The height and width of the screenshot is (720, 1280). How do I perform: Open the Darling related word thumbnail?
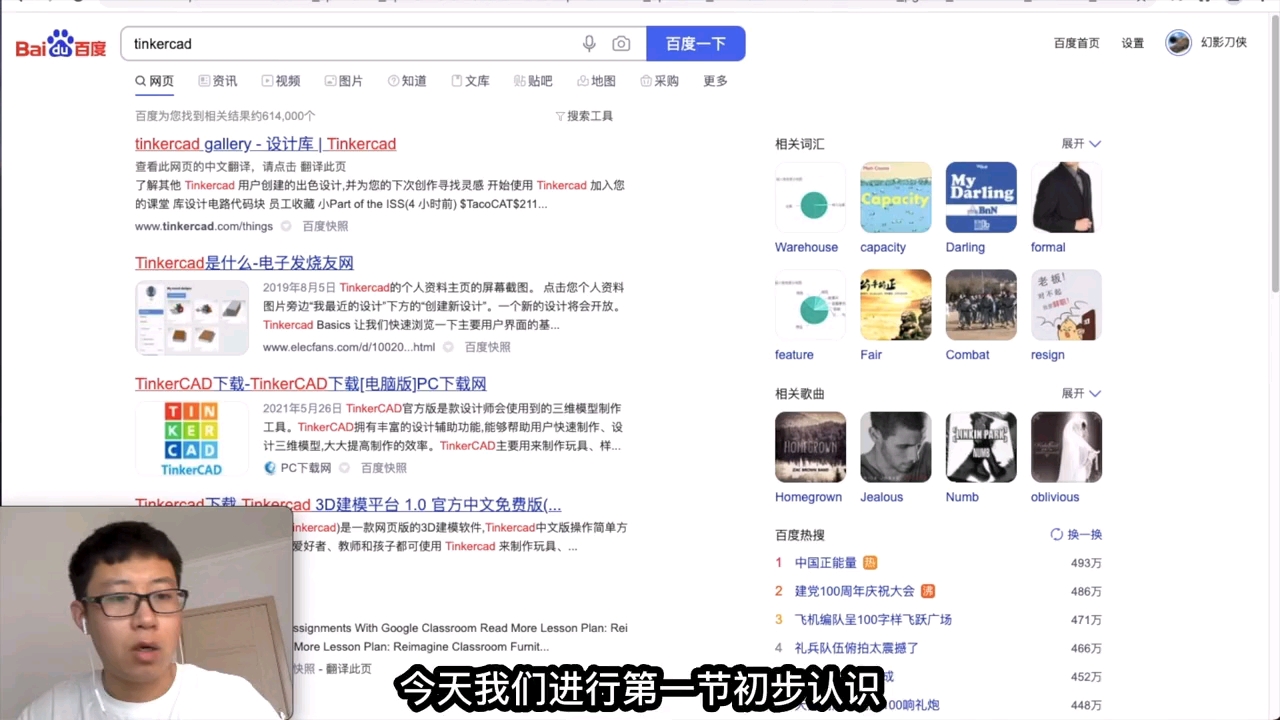(x=981, y=198)
